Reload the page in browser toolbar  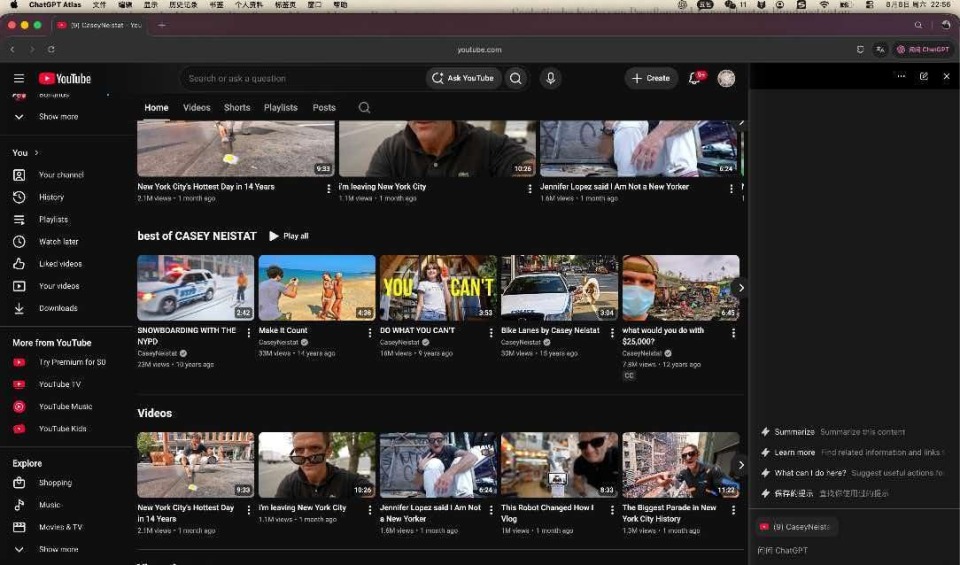[x=51, y=50]
